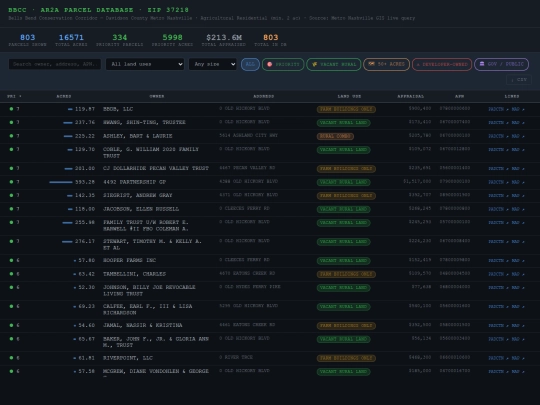Toggle the VACANT RURAL filter chip
This screenshot has height=405, width=540.
click(x=334, y=64)
